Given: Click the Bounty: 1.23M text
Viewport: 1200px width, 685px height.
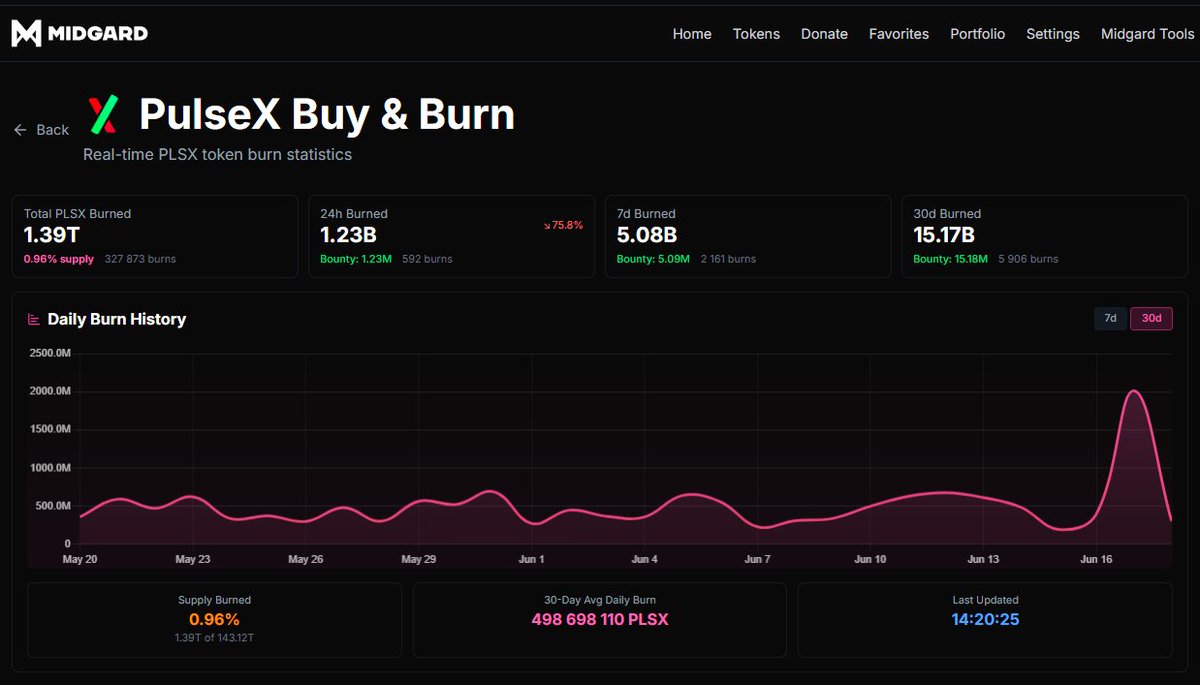Looking at the screenshot, I should point(356,259).
